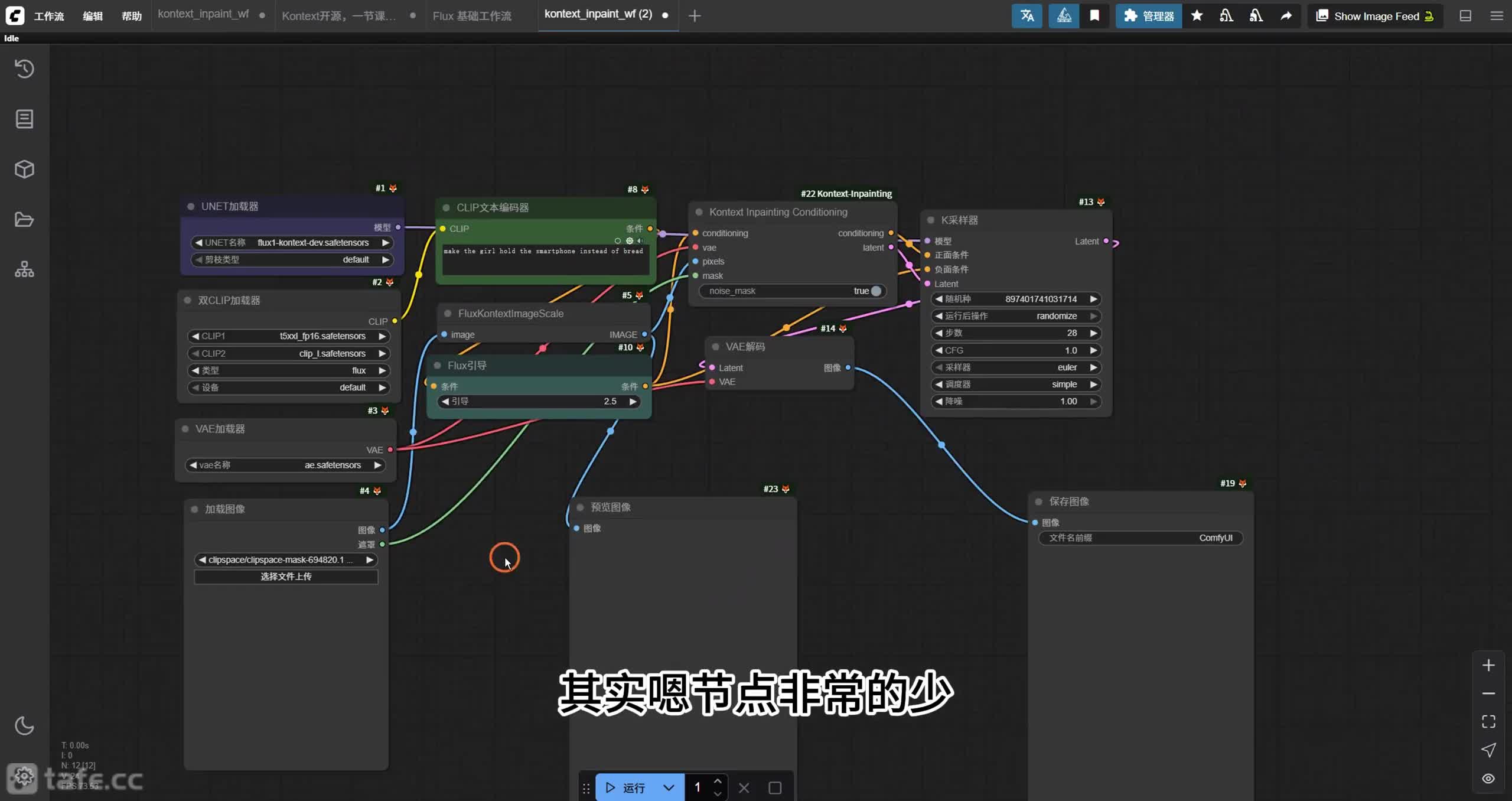Image resolution: width=1512 pixels, height=801 pixels.
Task: Switch to Flux 基础工作流 tab
Action: coord(472,16)
